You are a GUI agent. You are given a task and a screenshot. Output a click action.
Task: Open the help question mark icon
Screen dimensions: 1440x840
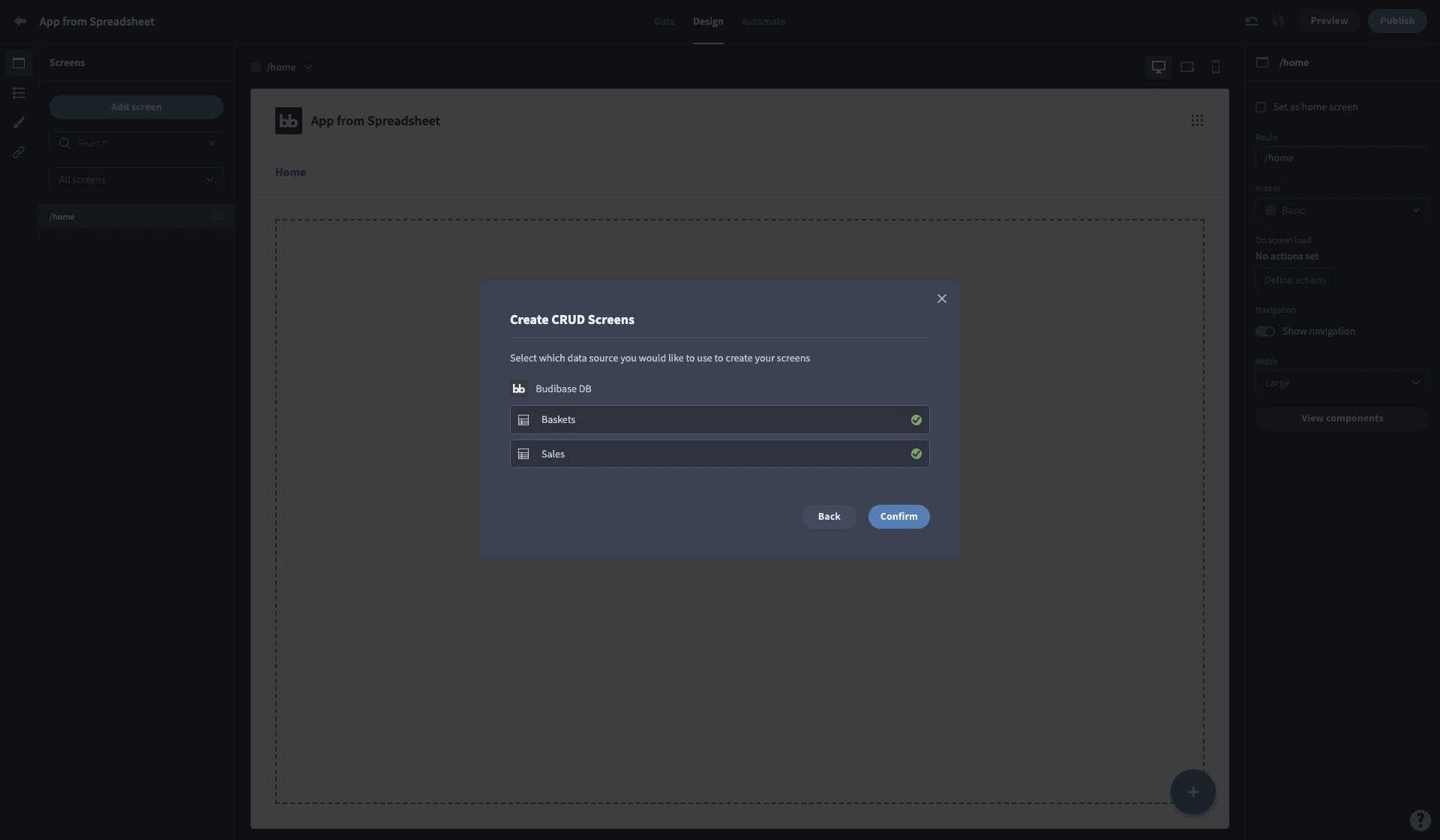click(1420, 820)
